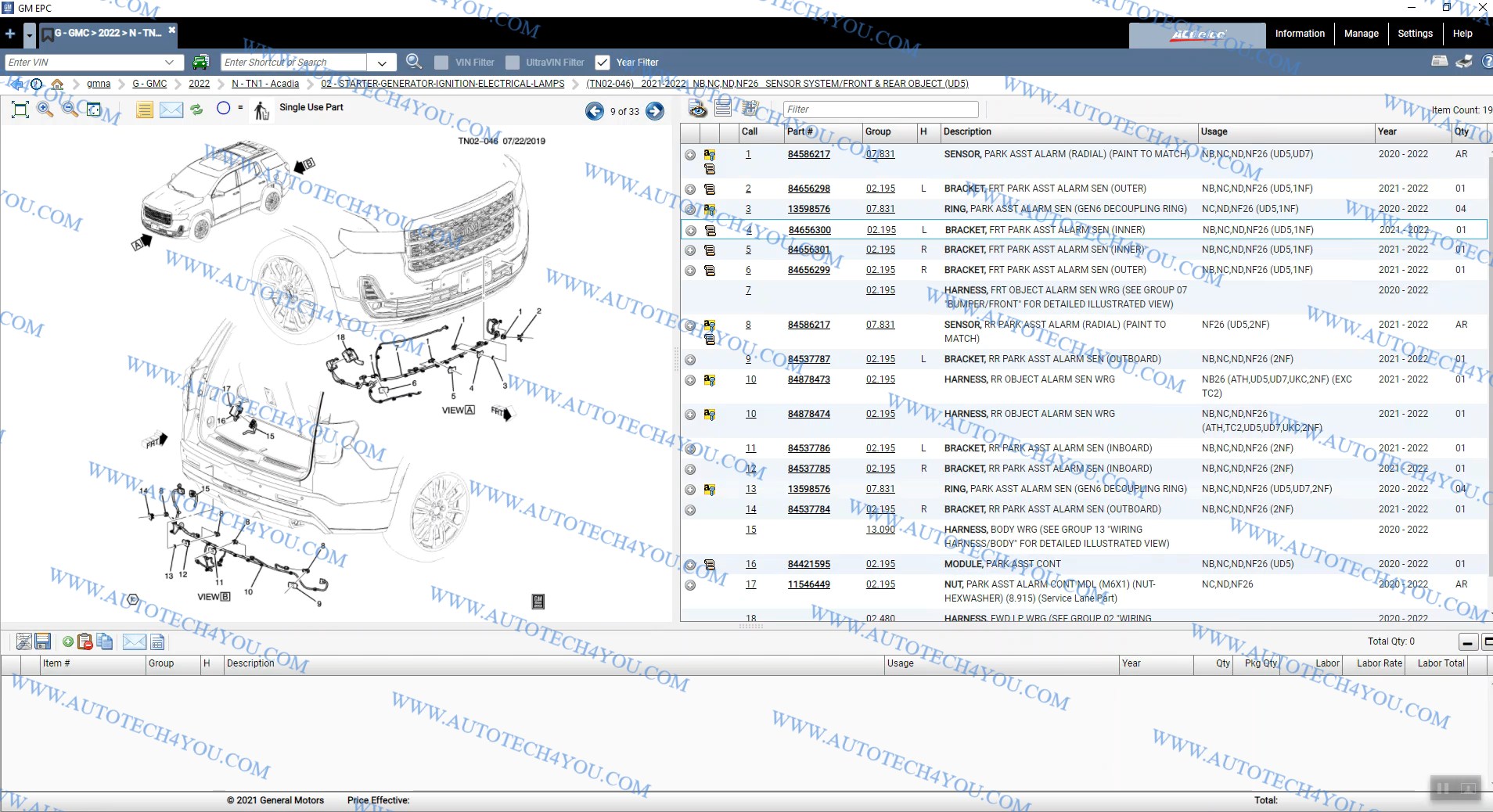Click the parts list Filter input field
This screenshot has width=1493, height=812.
pyautogui.click(x=880, y=110)
